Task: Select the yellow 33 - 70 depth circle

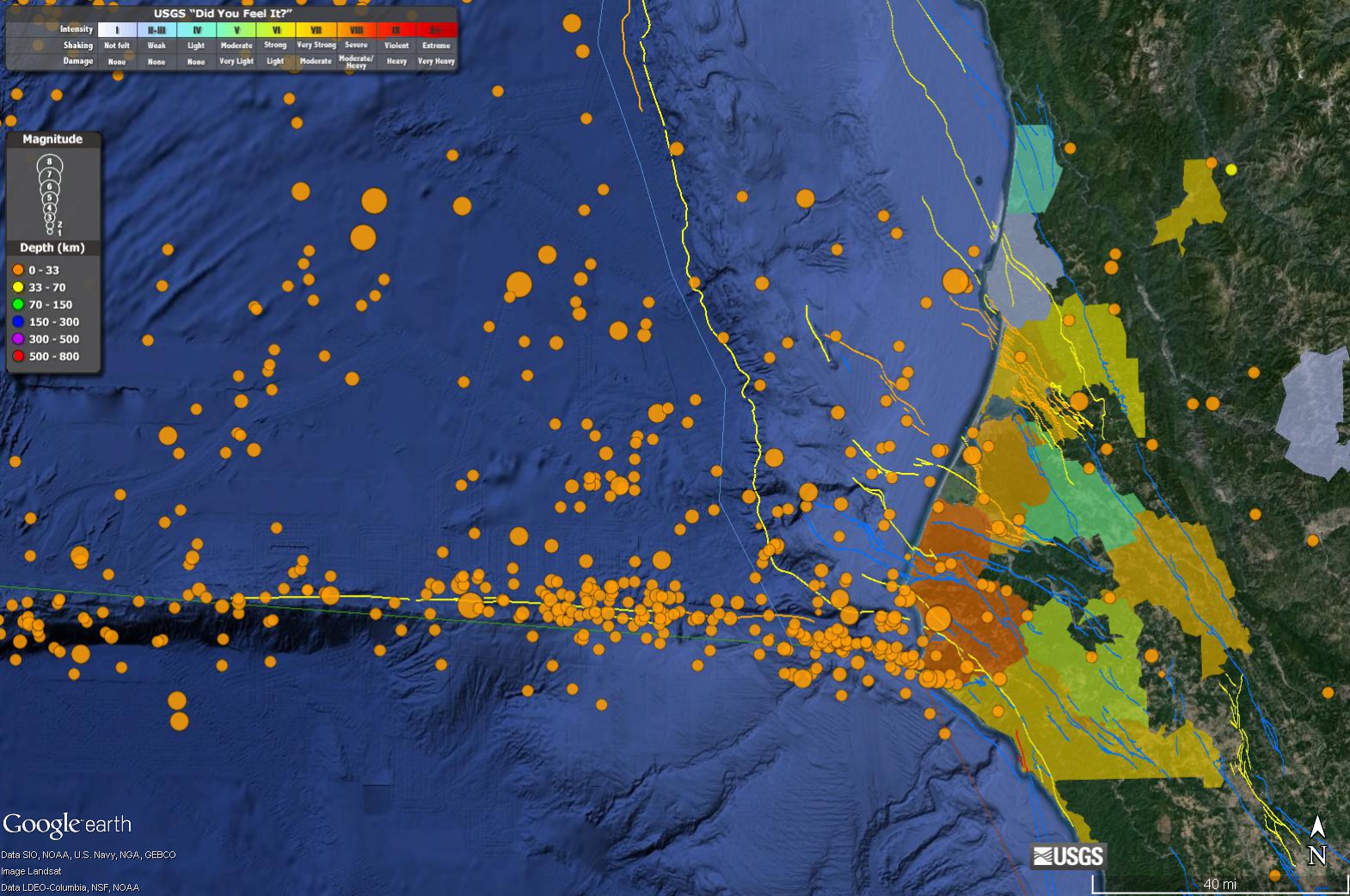Action: point(17,287)
